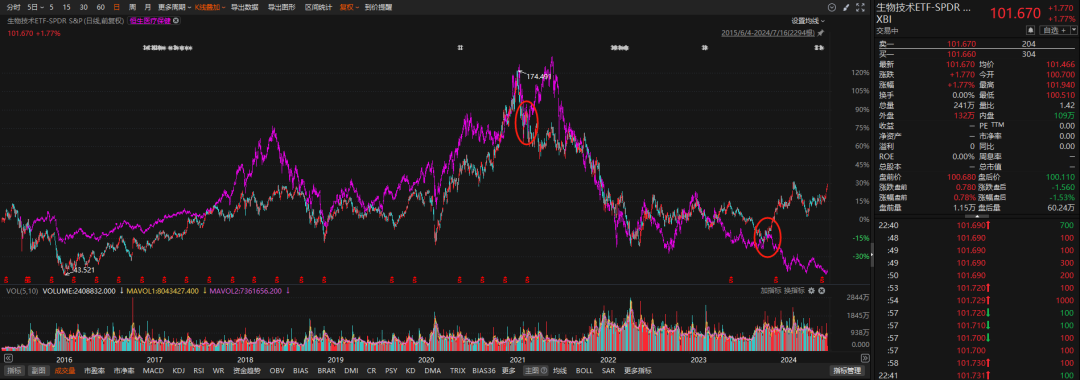Select KDJ indicator
Screen dimensions: 1080x380
(178, 370)
